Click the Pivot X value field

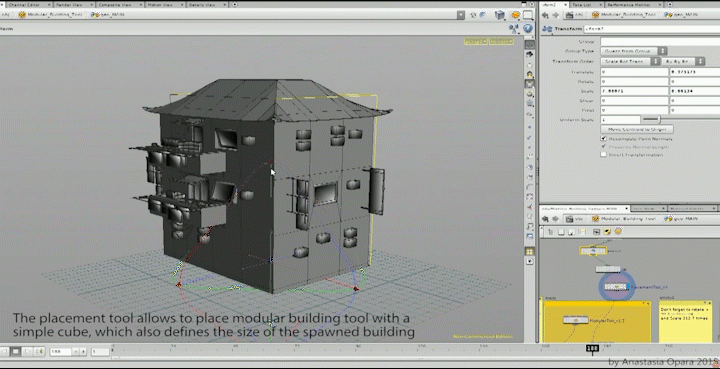point(634,111)
